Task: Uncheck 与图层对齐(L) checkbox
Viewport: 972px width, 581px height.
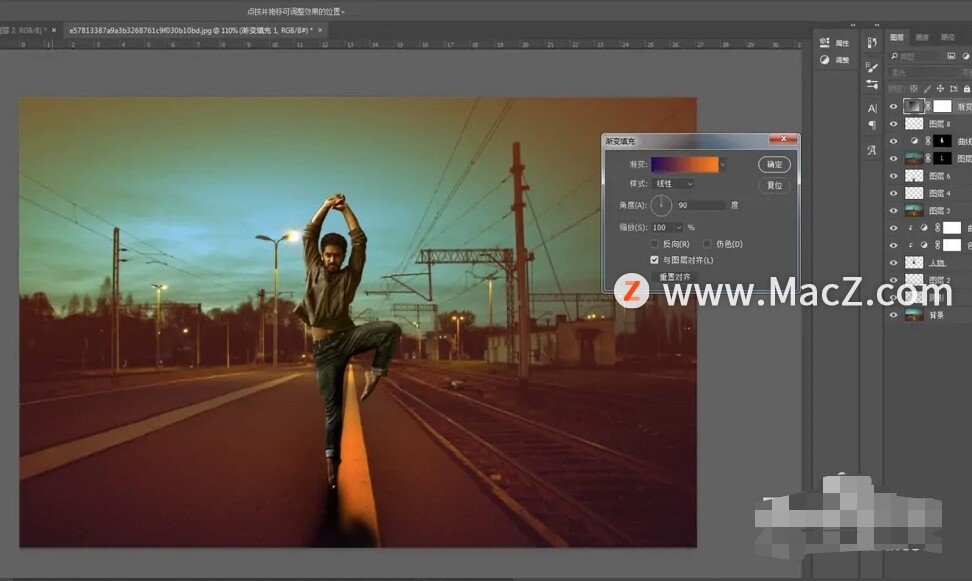Action: (654, 260)
